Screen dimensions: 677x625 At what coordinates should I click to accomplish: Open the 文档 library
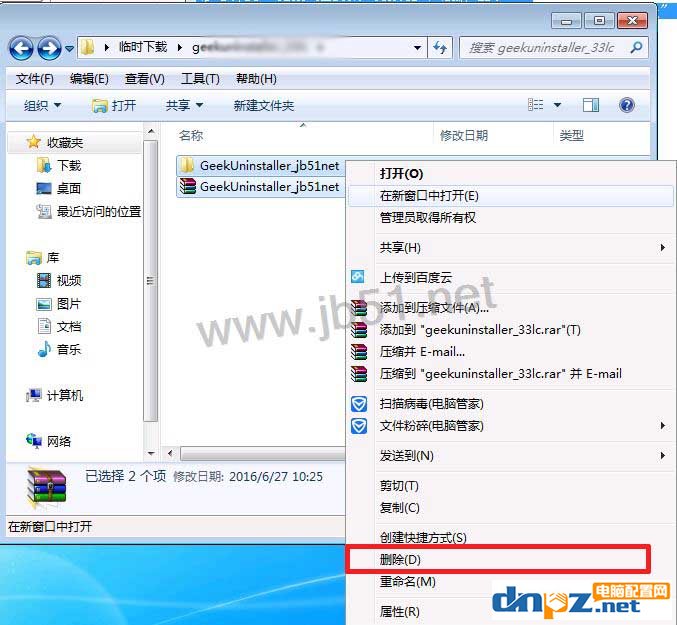point(69,326)
